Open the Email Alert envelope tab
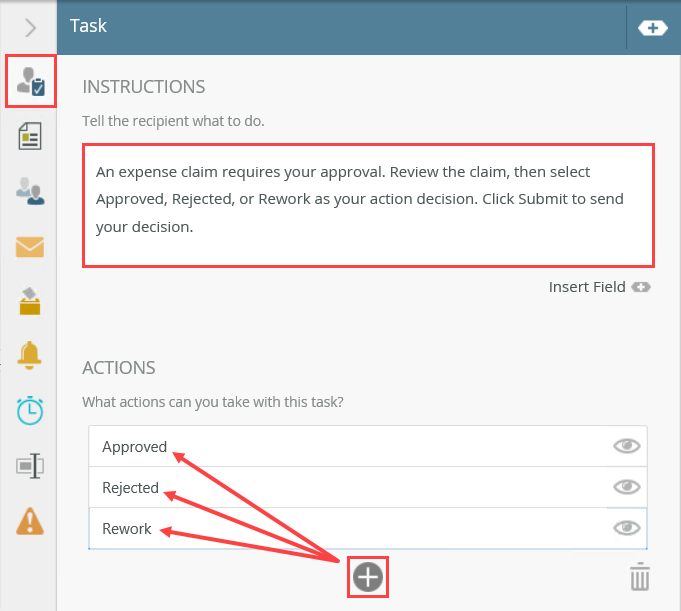681x611 pixels. 30,246
